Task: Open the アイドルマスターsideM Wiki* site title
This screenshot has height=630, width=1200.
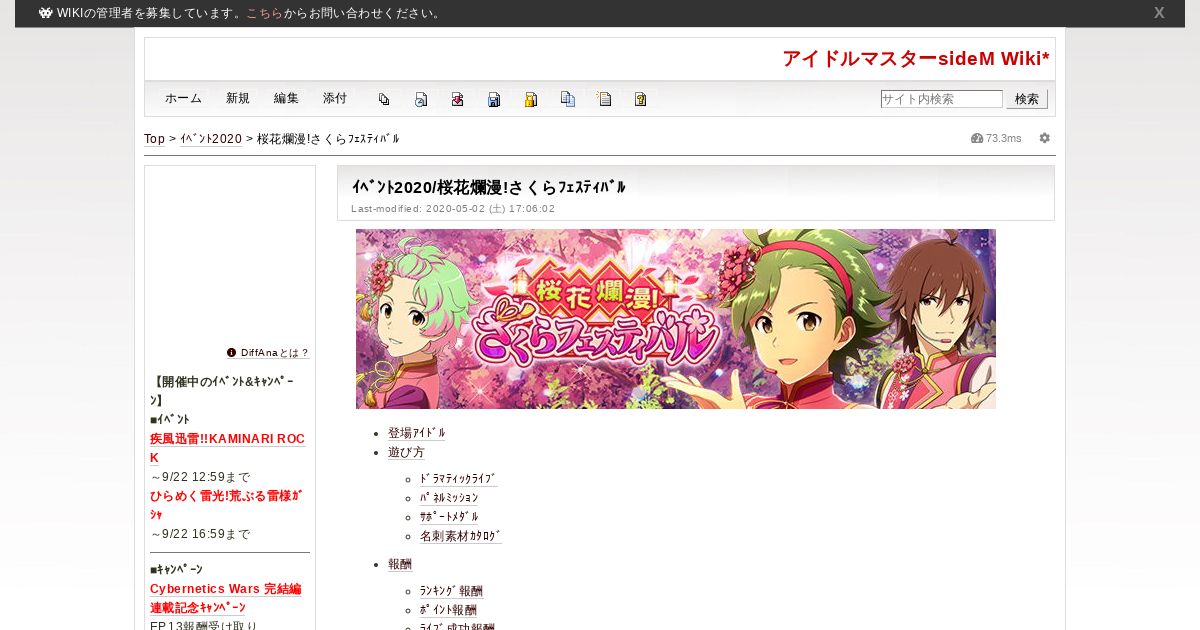Action: pyautogui.click(x=916, y=58)
